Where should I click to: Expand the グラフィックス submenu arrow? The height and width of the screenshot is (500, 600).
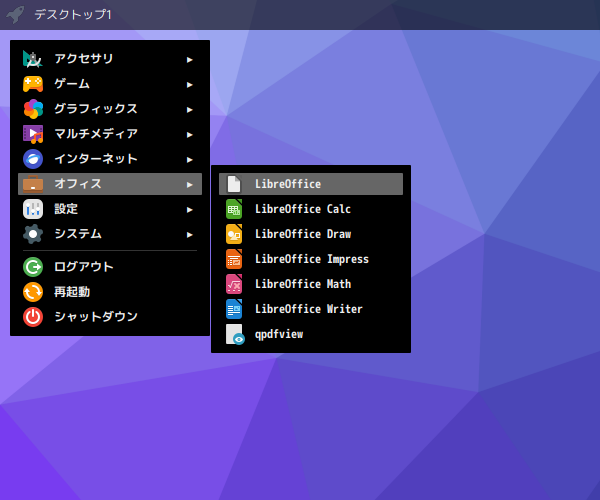pyautogui.click(x=189, y=110)
